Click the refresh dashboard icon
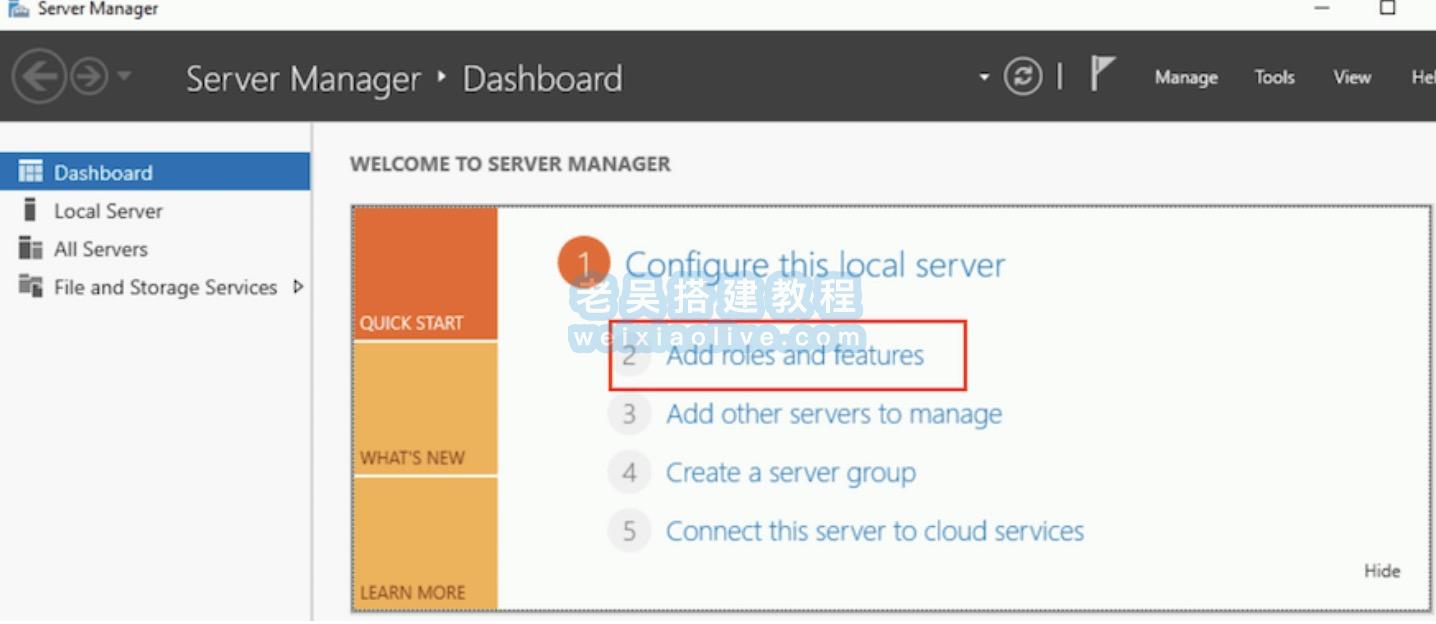This screenshot has height=624, width=1436. click(x=1022, y=77)
